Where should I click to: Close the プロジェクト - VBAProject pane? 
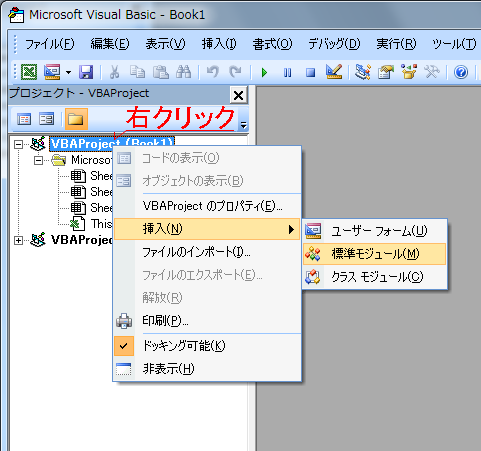[239, 95]
